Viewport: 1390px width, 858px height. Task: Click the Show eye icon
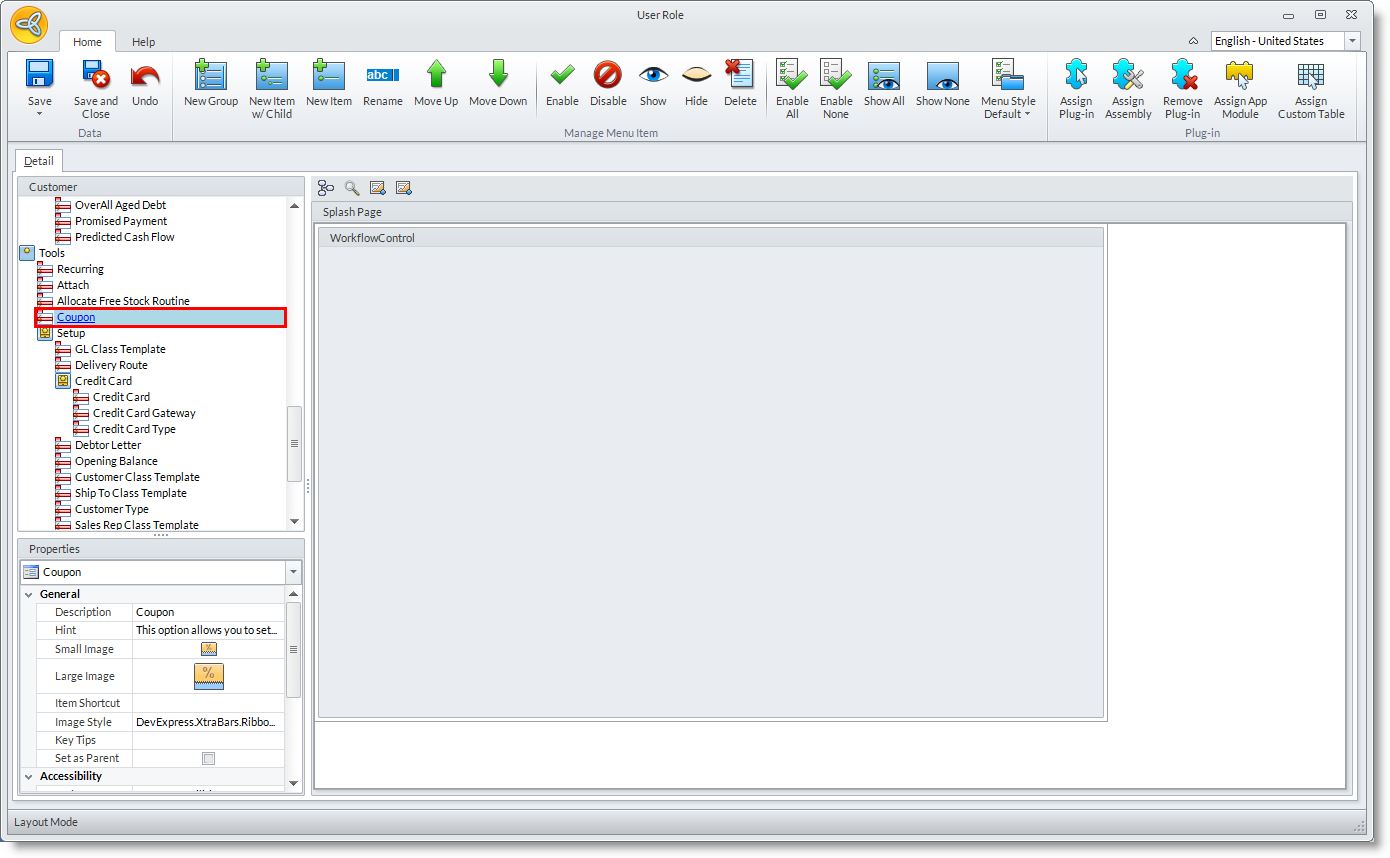point(653,76)
